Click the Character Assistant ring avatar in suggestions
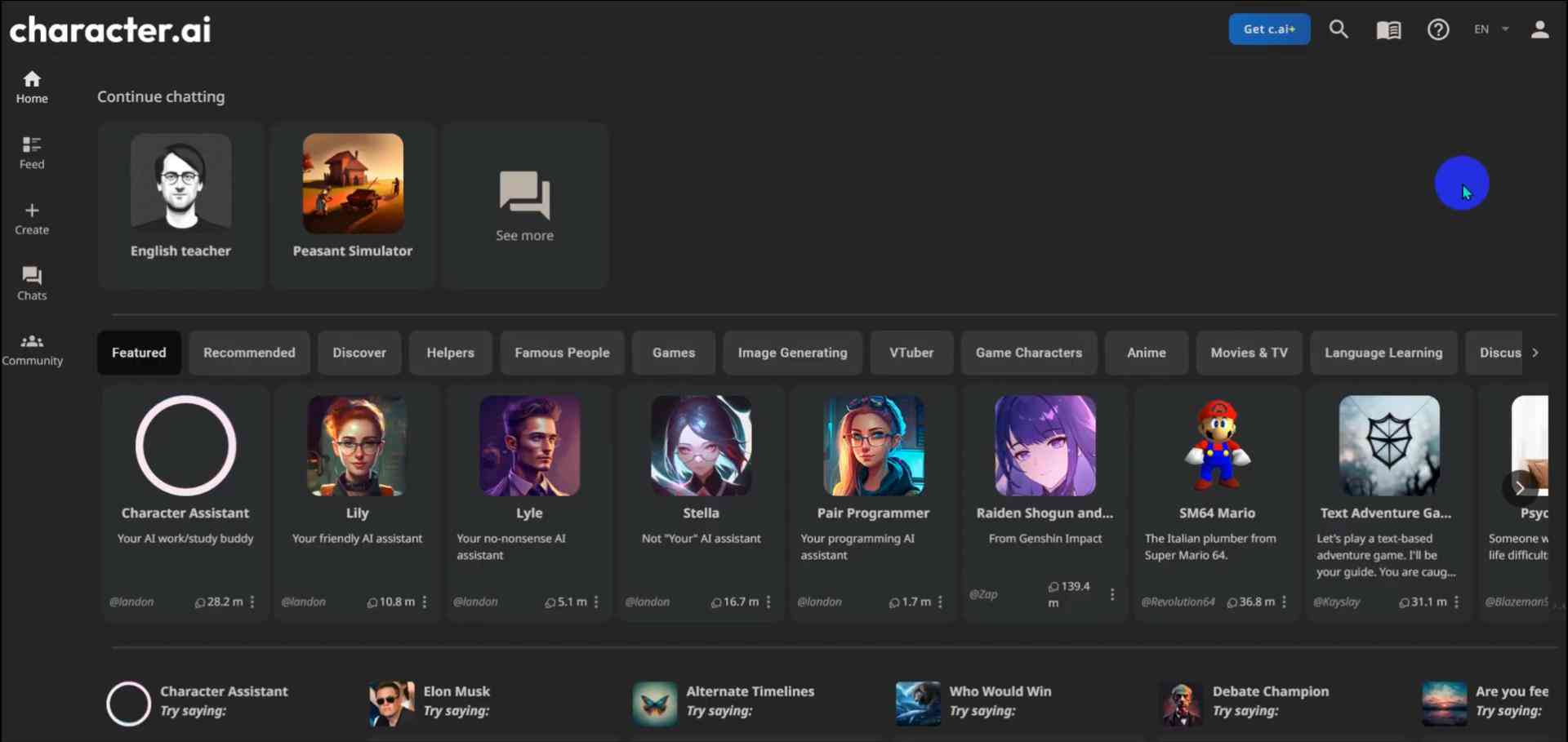This screenshot has height=742, width=1568. [x=129, y=704]
